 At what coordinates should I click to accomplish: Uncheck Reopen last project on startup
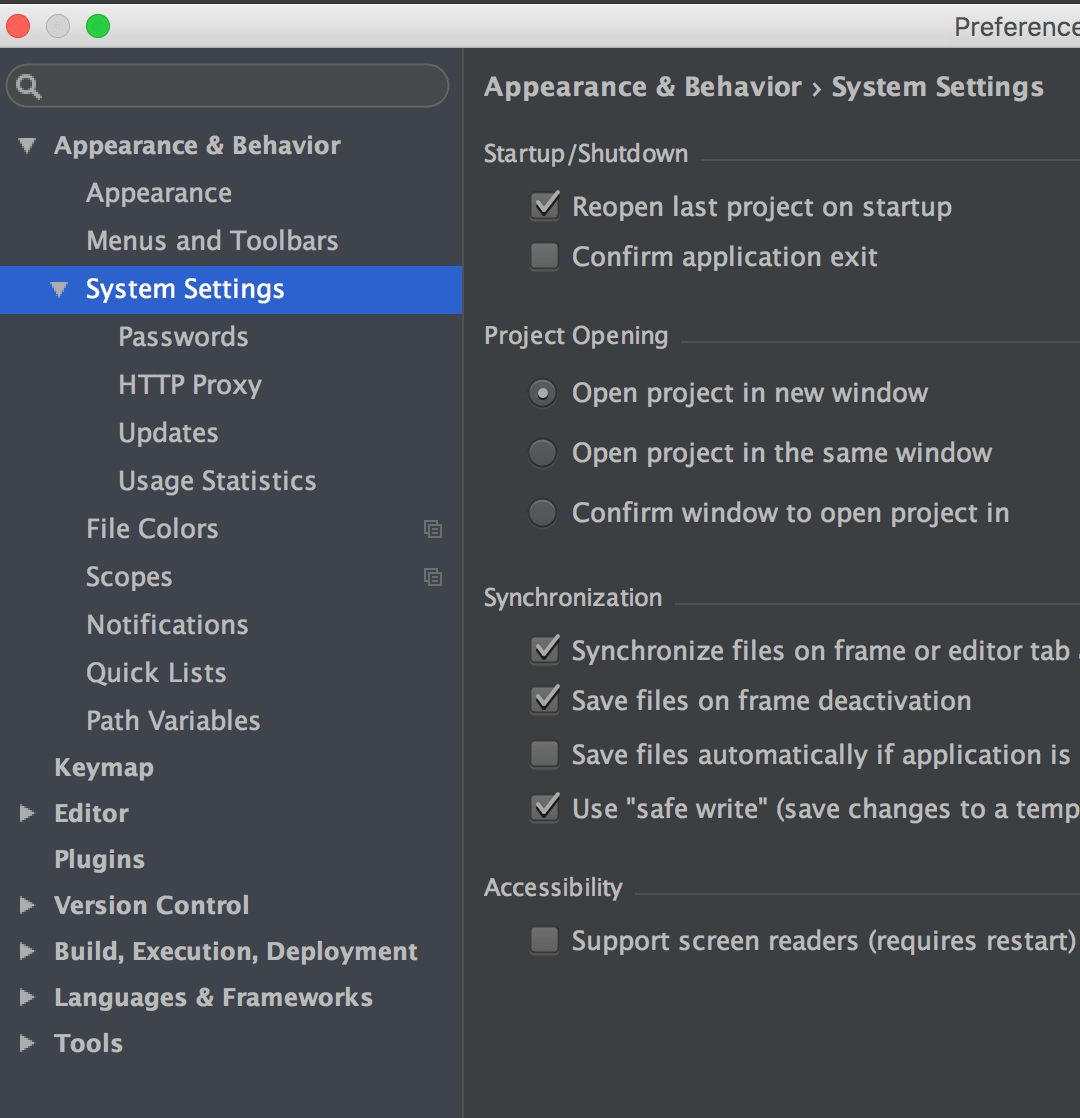point(544,207)
